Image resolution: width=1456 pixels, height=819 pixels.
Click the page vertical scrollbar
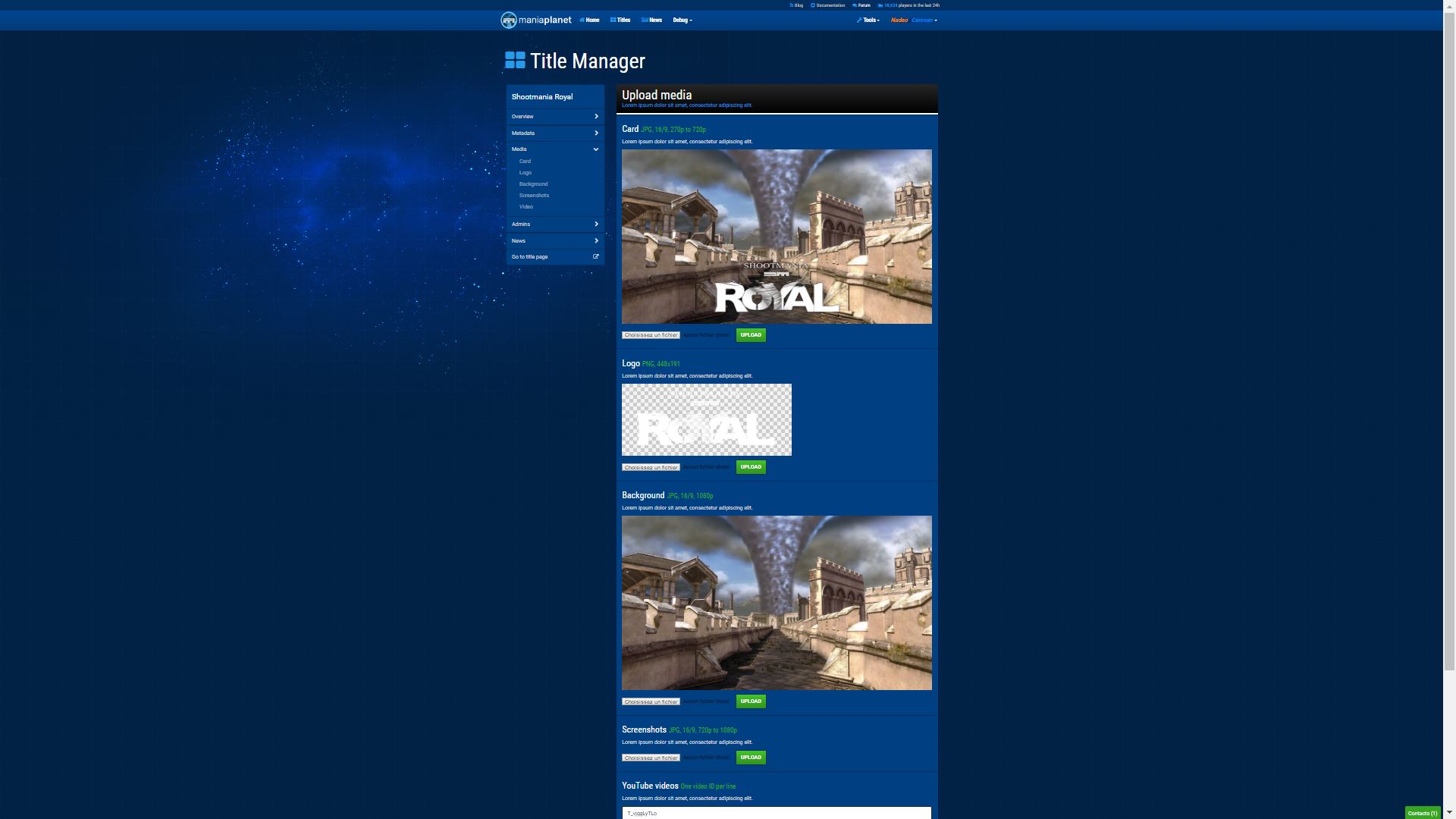[1449, 341]
